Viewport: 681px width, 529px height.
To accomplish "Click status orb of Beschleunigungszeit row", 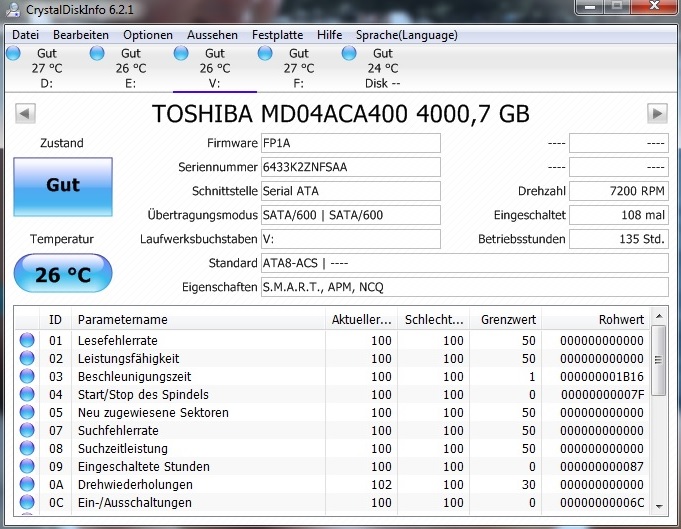I will click(27, 376).
